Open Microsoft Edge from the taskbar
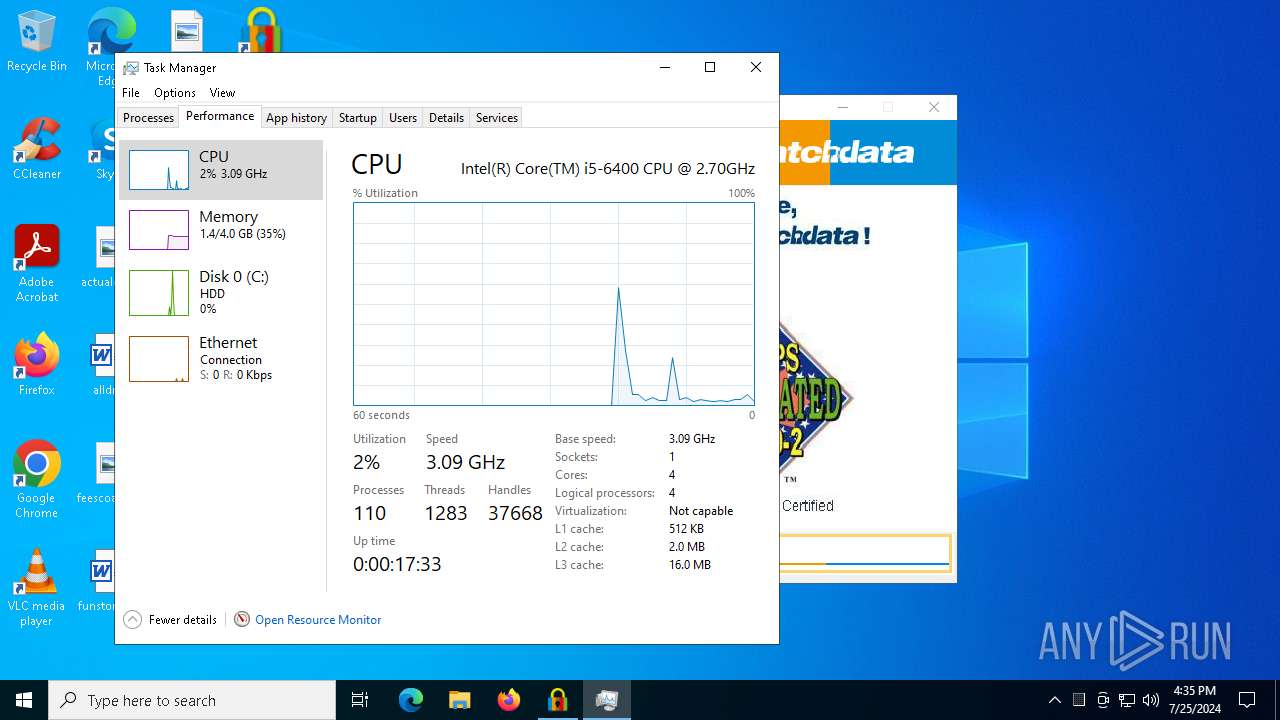 [x=411, y=700]
